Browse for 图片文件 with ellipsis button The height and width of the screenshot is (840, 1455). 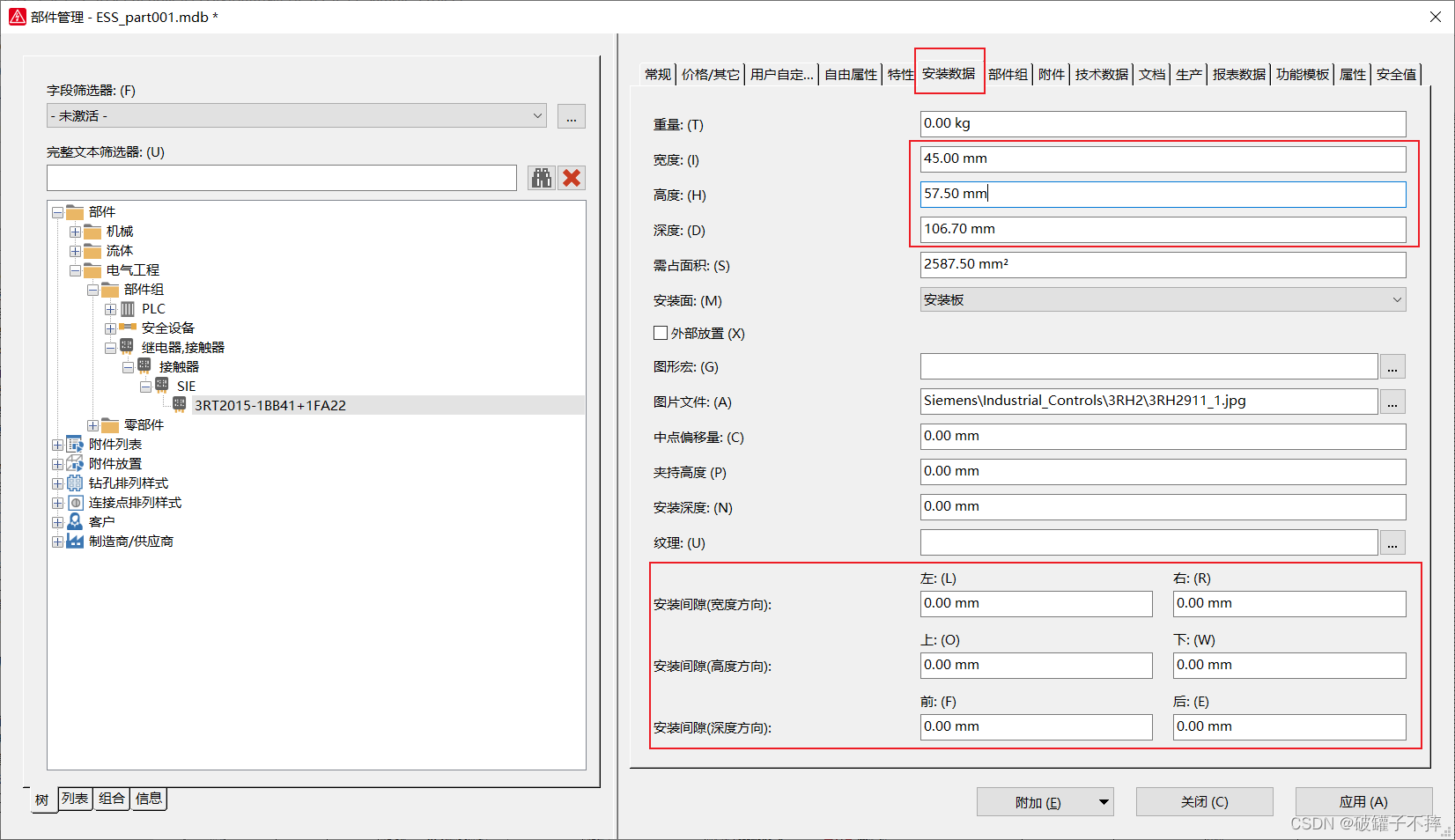[1392, 402]
